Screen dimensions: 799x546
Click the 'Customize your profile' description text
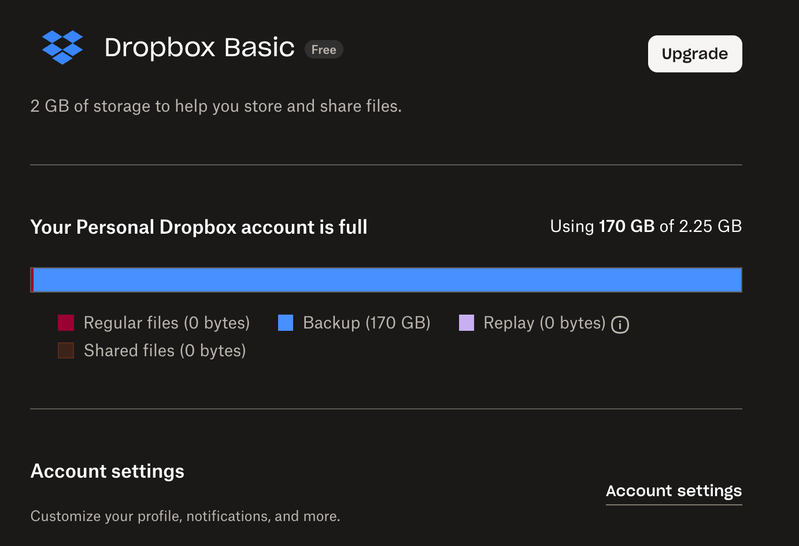click(185, 517)
